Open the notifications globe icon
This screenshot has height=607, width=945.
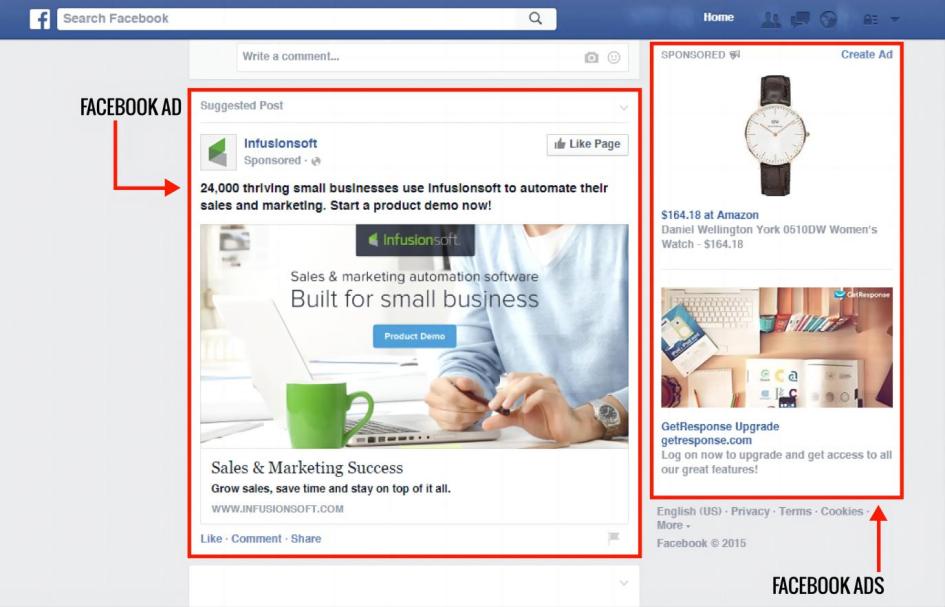click(829, 19)
